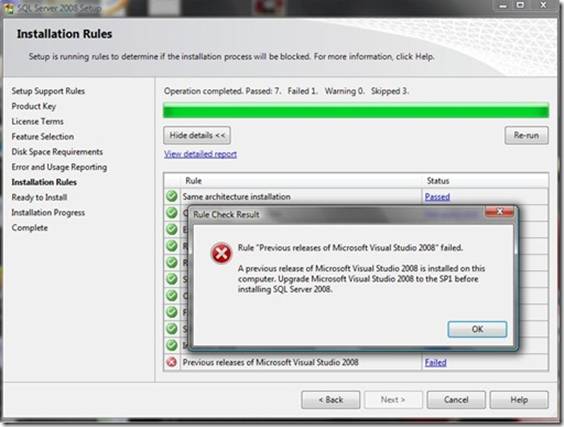
Task: Click the Same architecture installation rule text
Action: tap(236, 197)
